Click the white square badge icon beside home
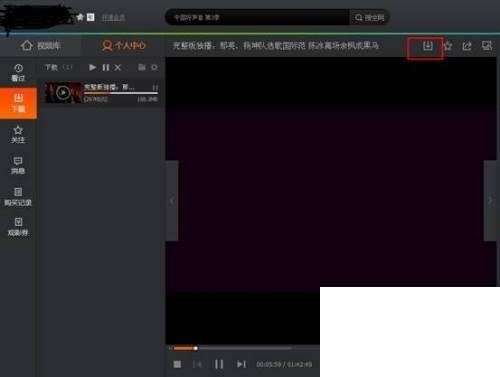Viewport: 500px width, 377px height. click(x=90, y=17)
